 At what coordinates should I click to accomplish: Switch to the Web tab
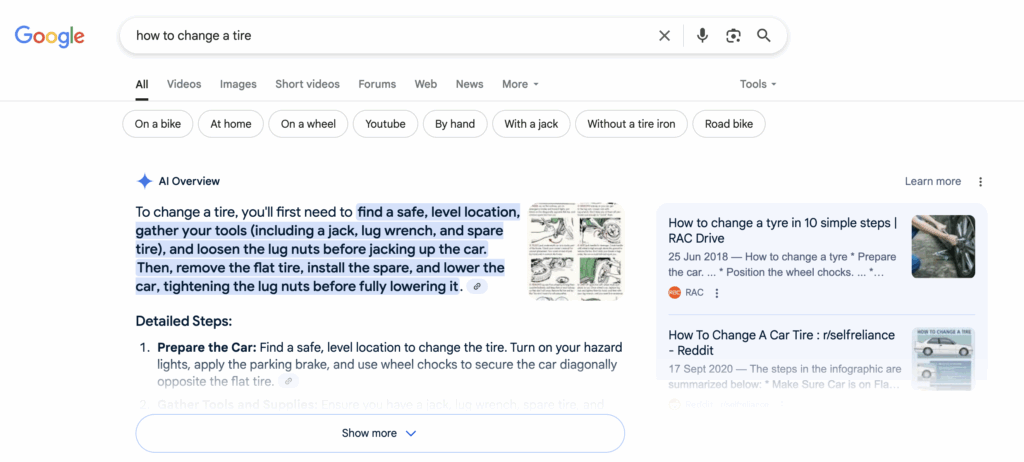tap(426, 84)
